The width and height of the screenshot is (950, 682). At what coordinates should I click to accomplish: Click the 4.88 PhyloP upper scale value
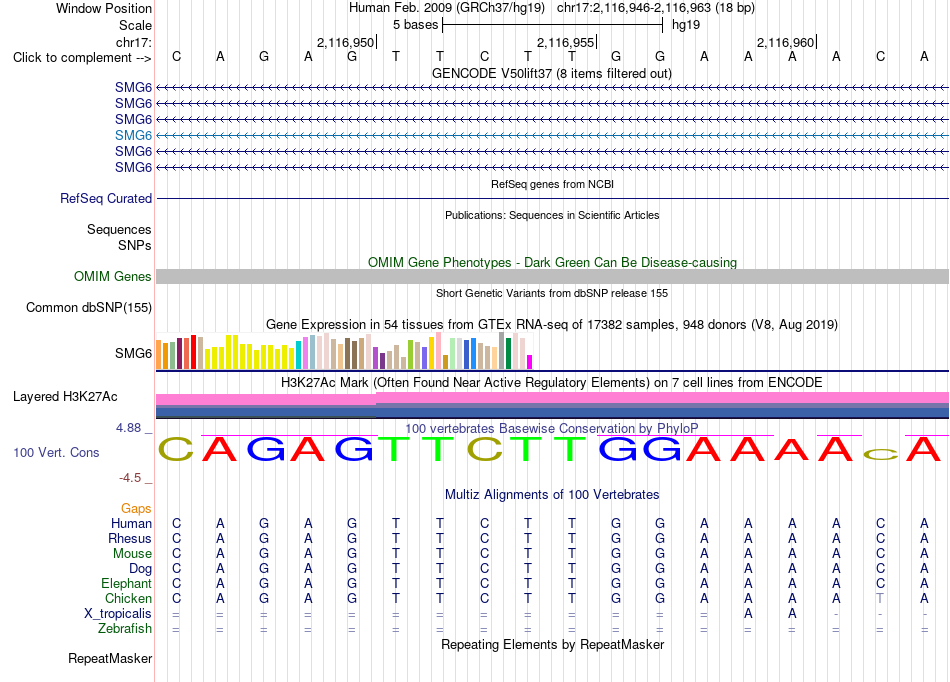[x=128, y=428]
